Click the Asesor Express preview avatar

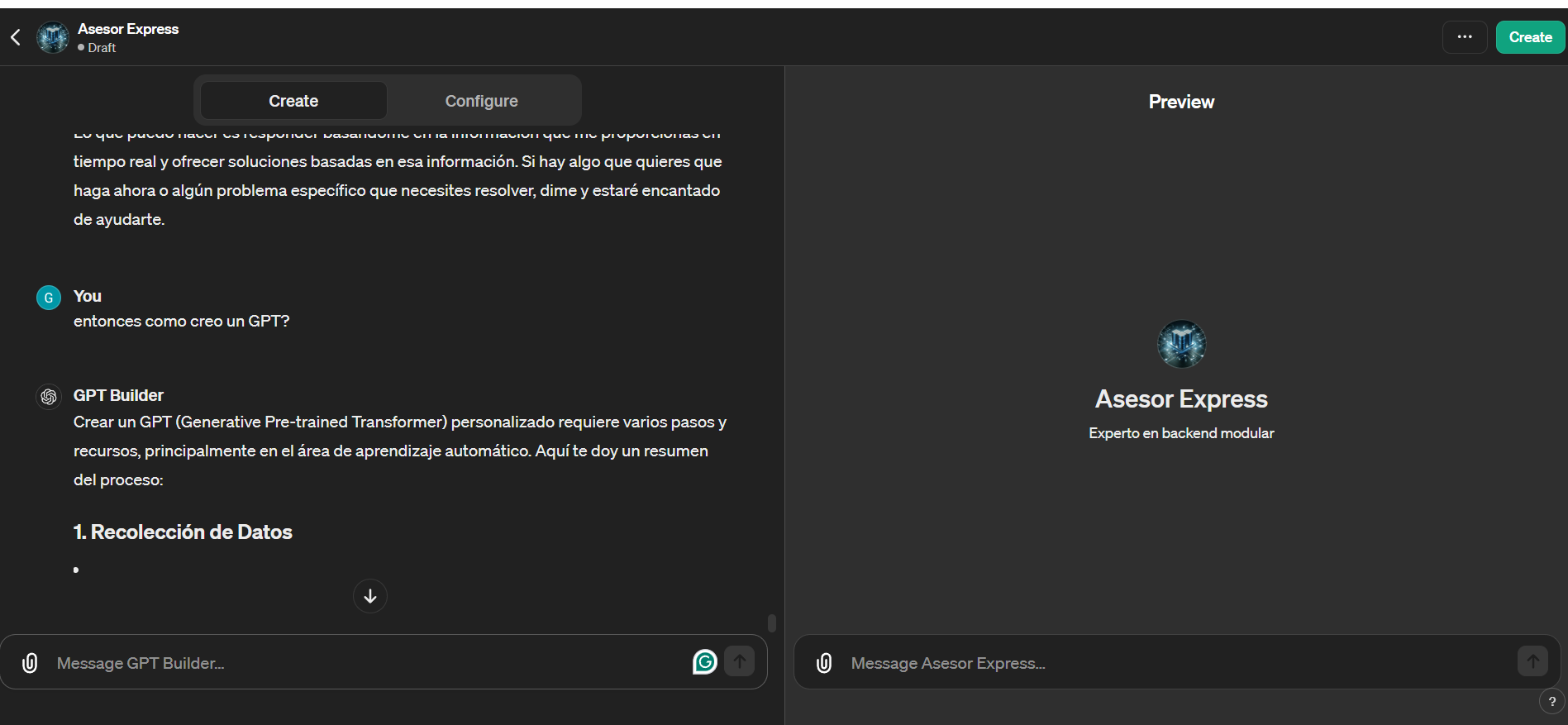coord(1181,344)
